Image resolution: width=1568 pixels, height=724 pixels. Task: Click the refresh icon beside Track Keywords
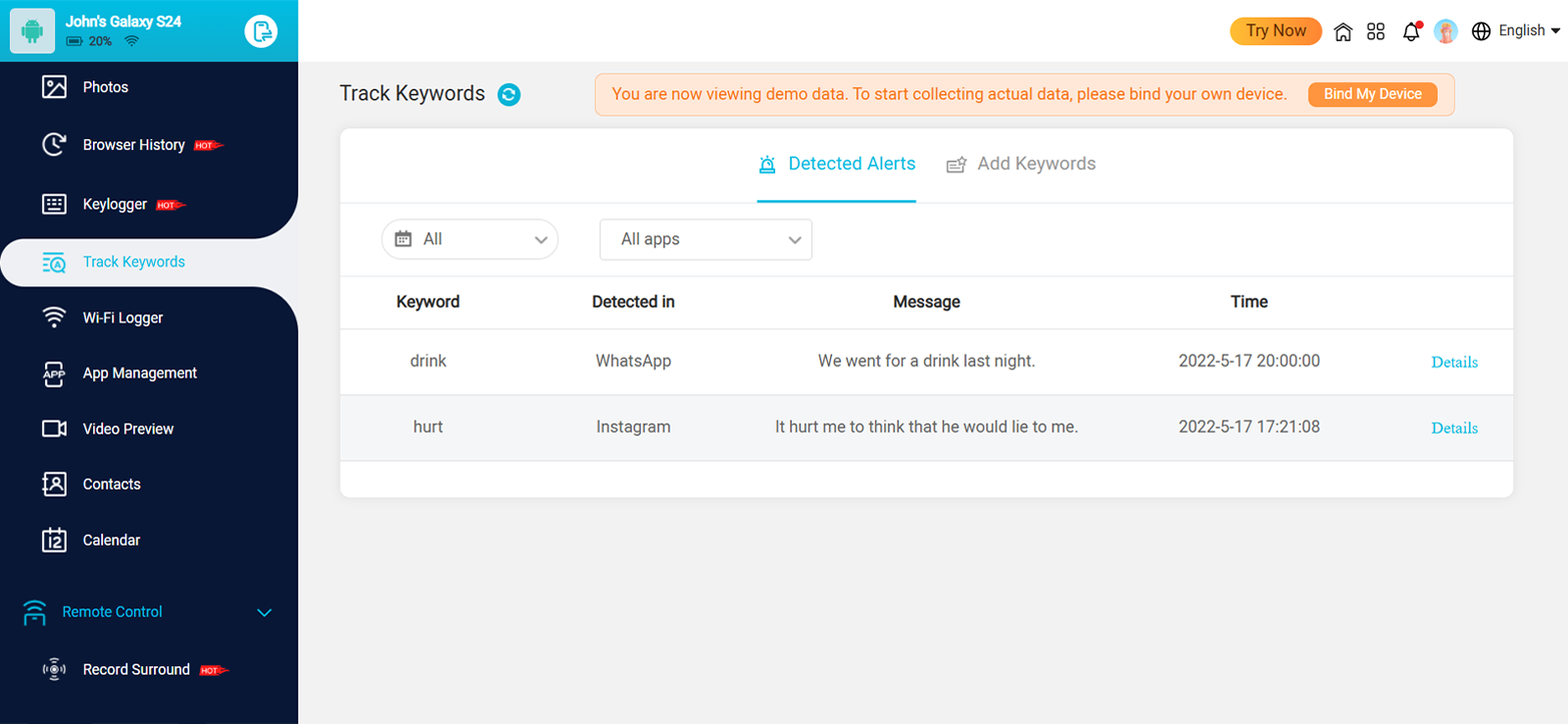tap(509, 94)
